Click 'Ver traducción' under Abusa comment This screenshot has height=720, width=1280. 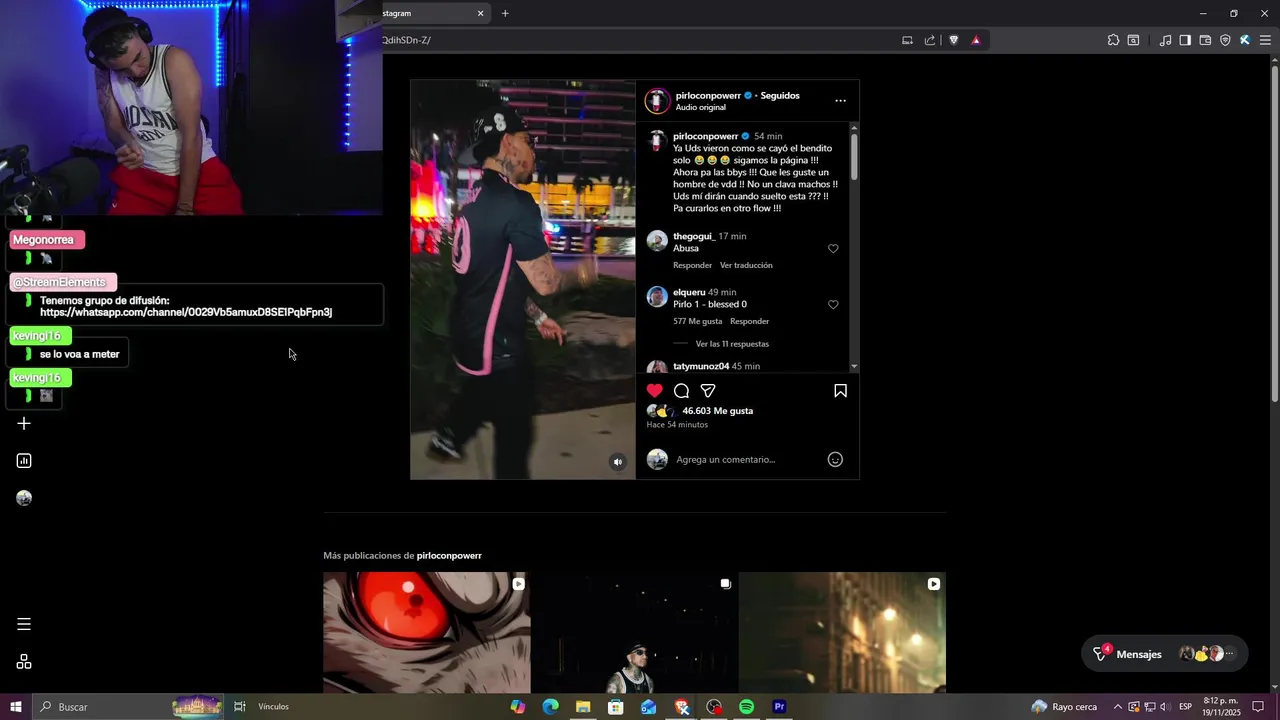point(746,265)
